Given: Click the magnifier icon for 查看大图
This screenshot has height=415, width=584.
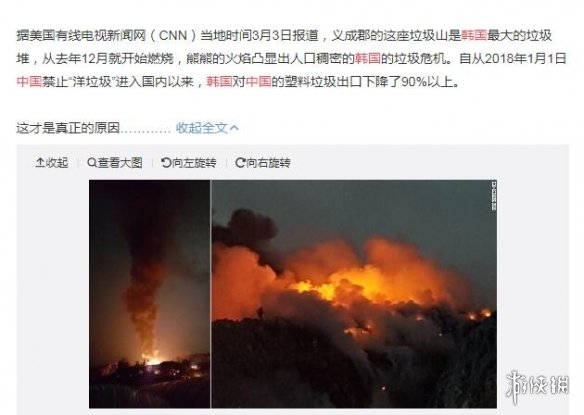Looking at the screenshot, I should tap(92, 163).
